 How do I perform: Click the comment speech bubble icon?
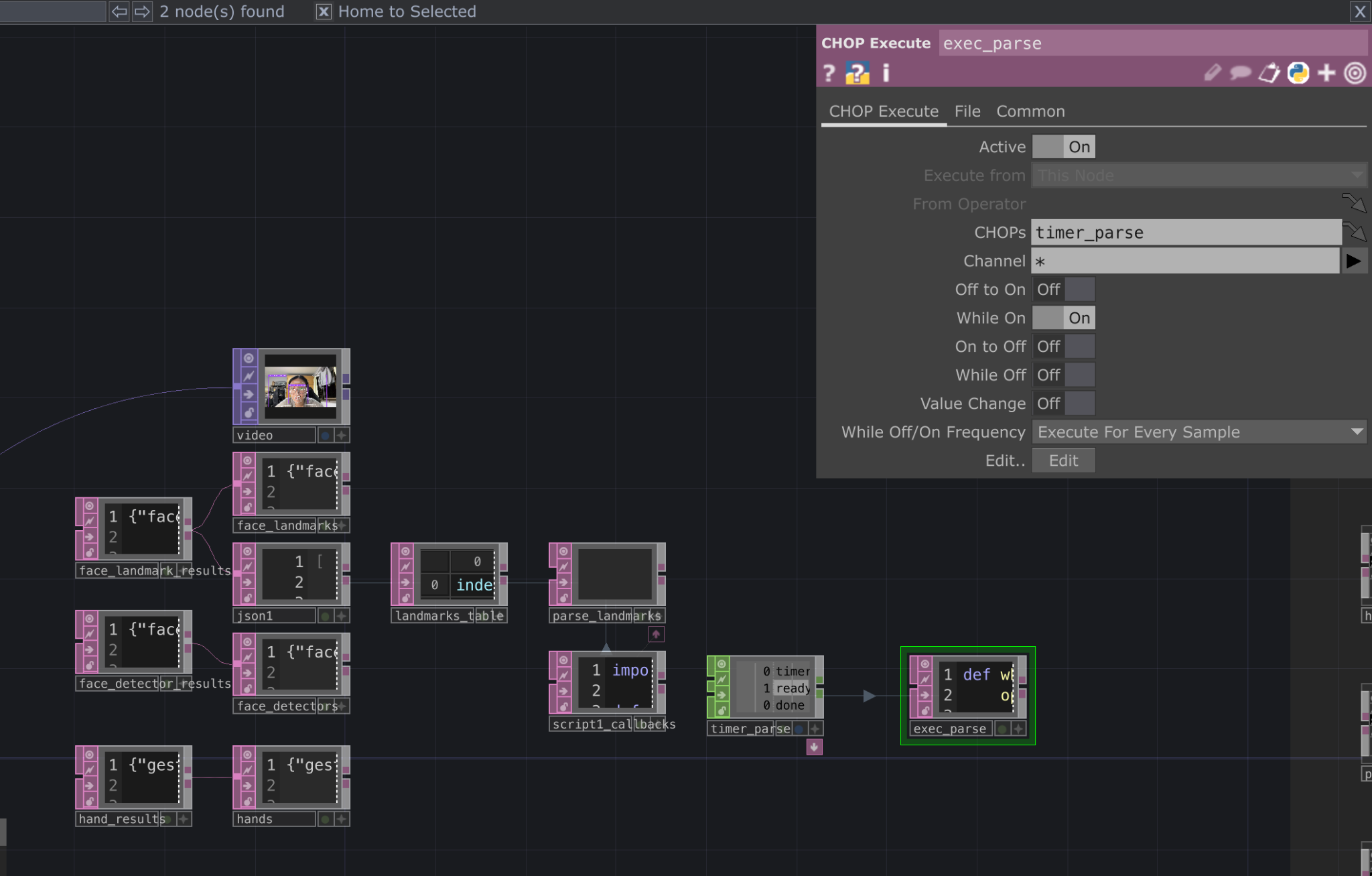(x=1240, y=73)
